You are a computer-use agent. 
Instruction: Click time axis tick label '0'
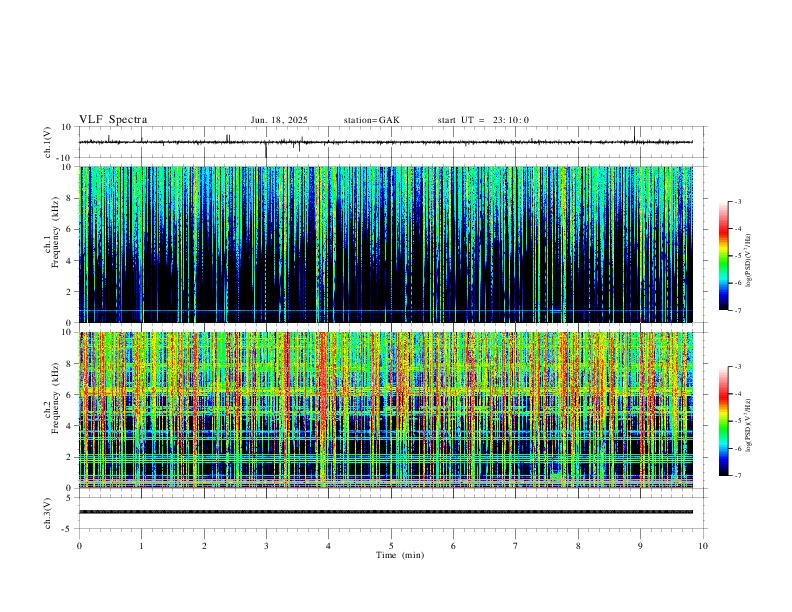pos(79,546)
